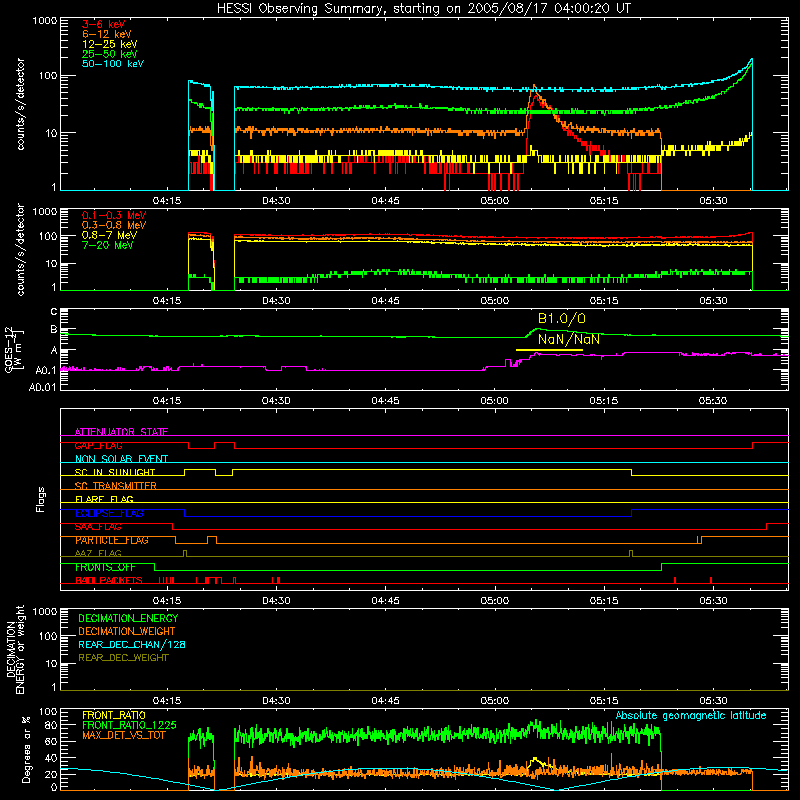Select the NON_SOLAR_EVENT flag label
800x800 pixels.
pos(121,459)
